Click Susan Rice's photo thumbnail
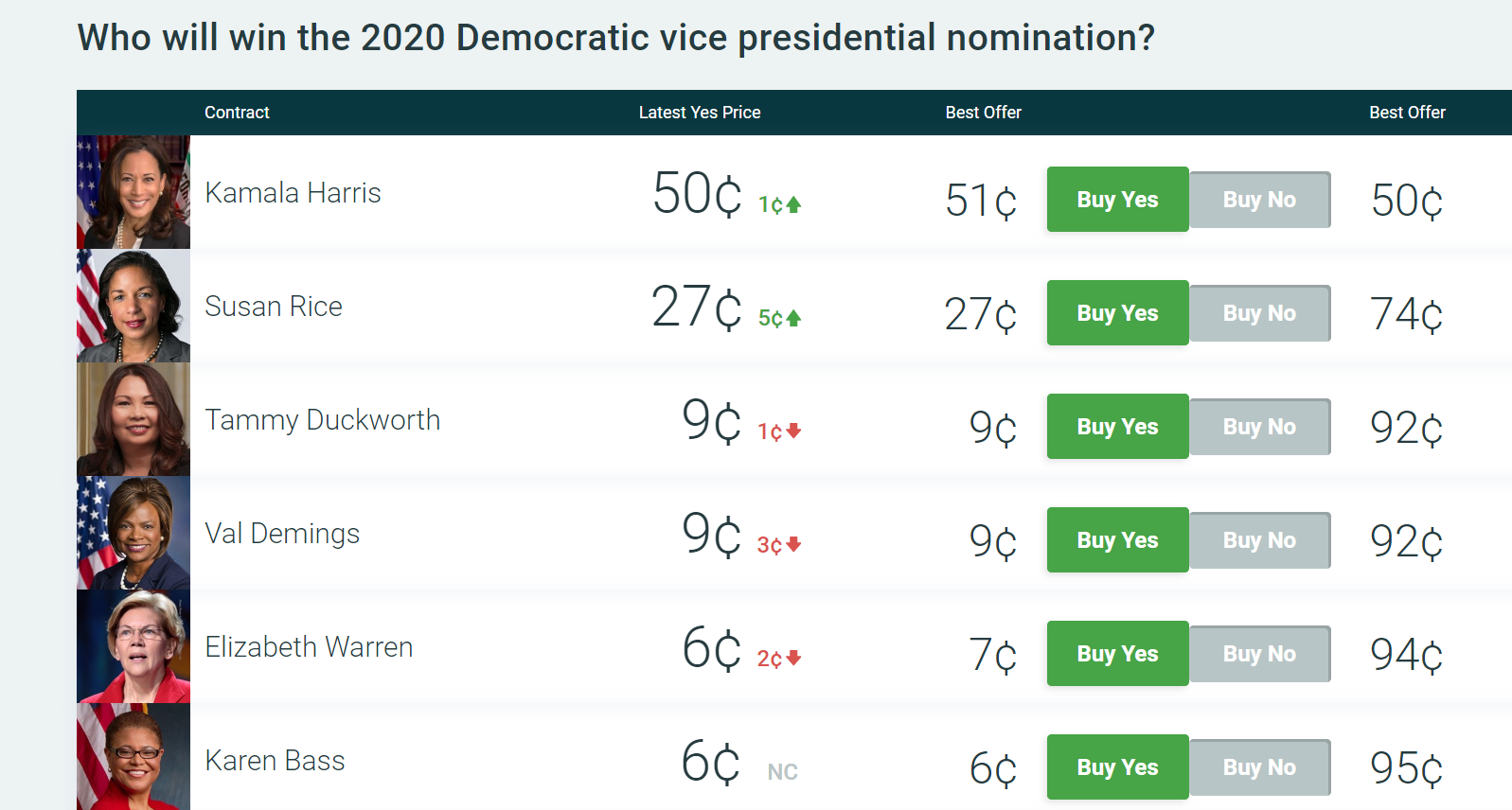The height and width of the screenshot is (810, 1512). click(x=133, y=306)
